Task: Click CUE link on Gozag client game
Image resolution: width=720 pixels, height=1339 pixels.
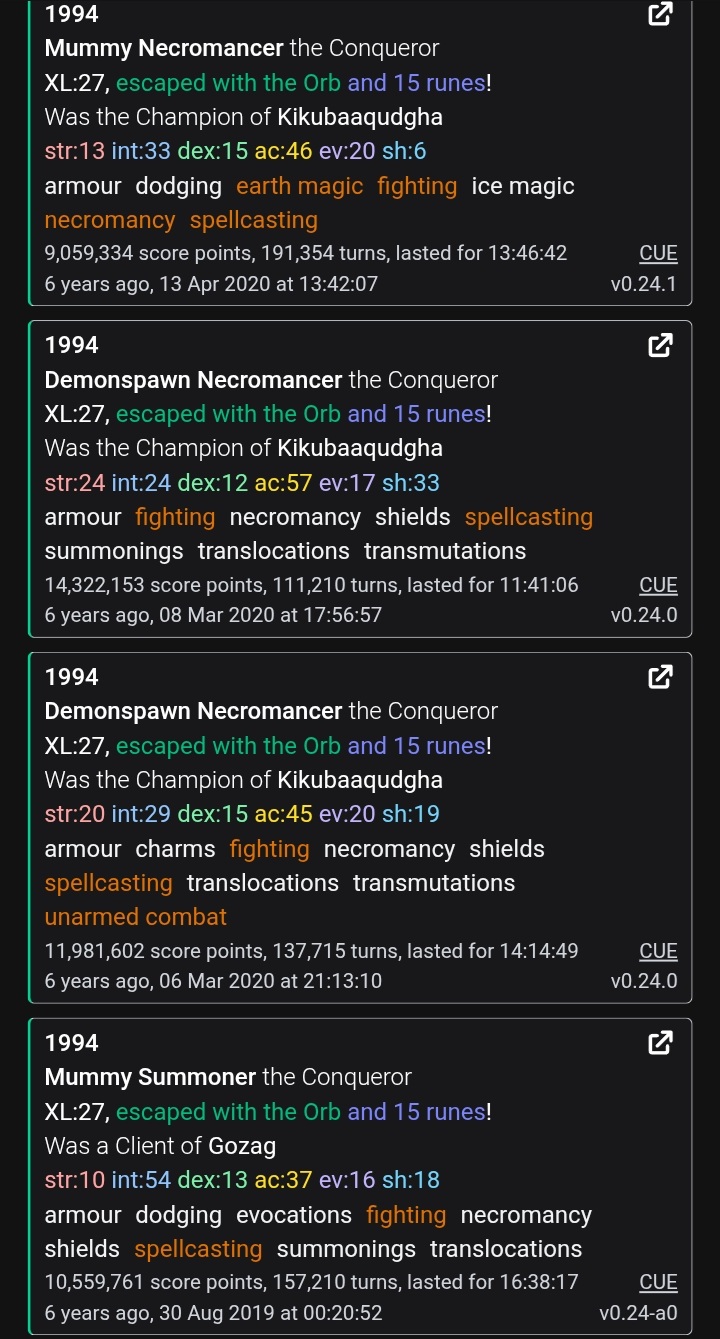Action: [658, 1282]
